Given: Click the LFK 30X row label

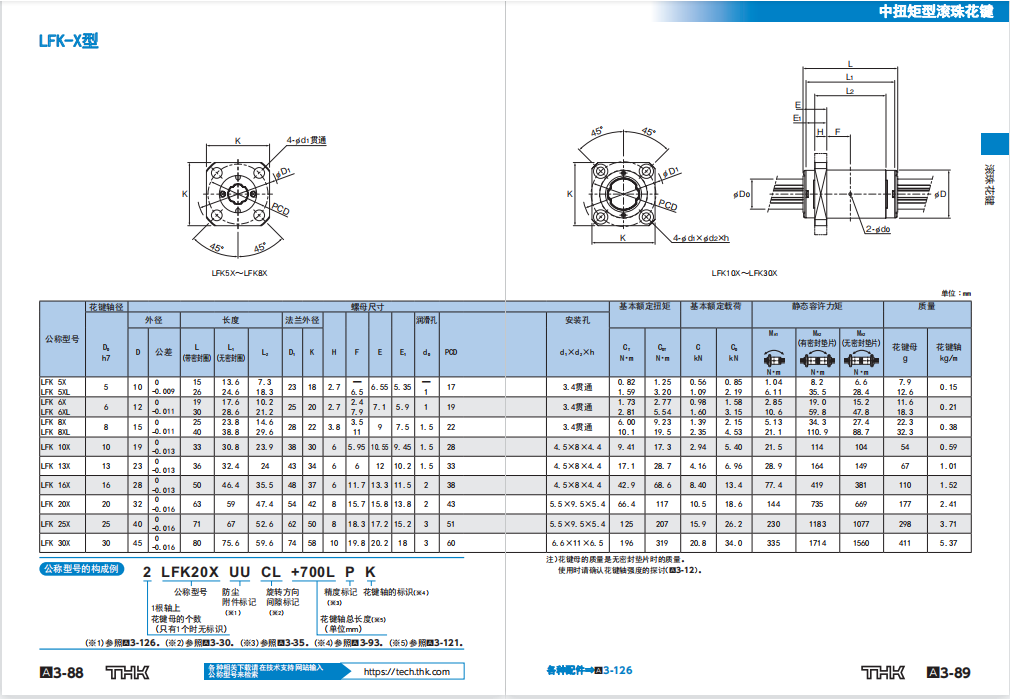Looking at the screenshot, I should (x=55, y=543).
